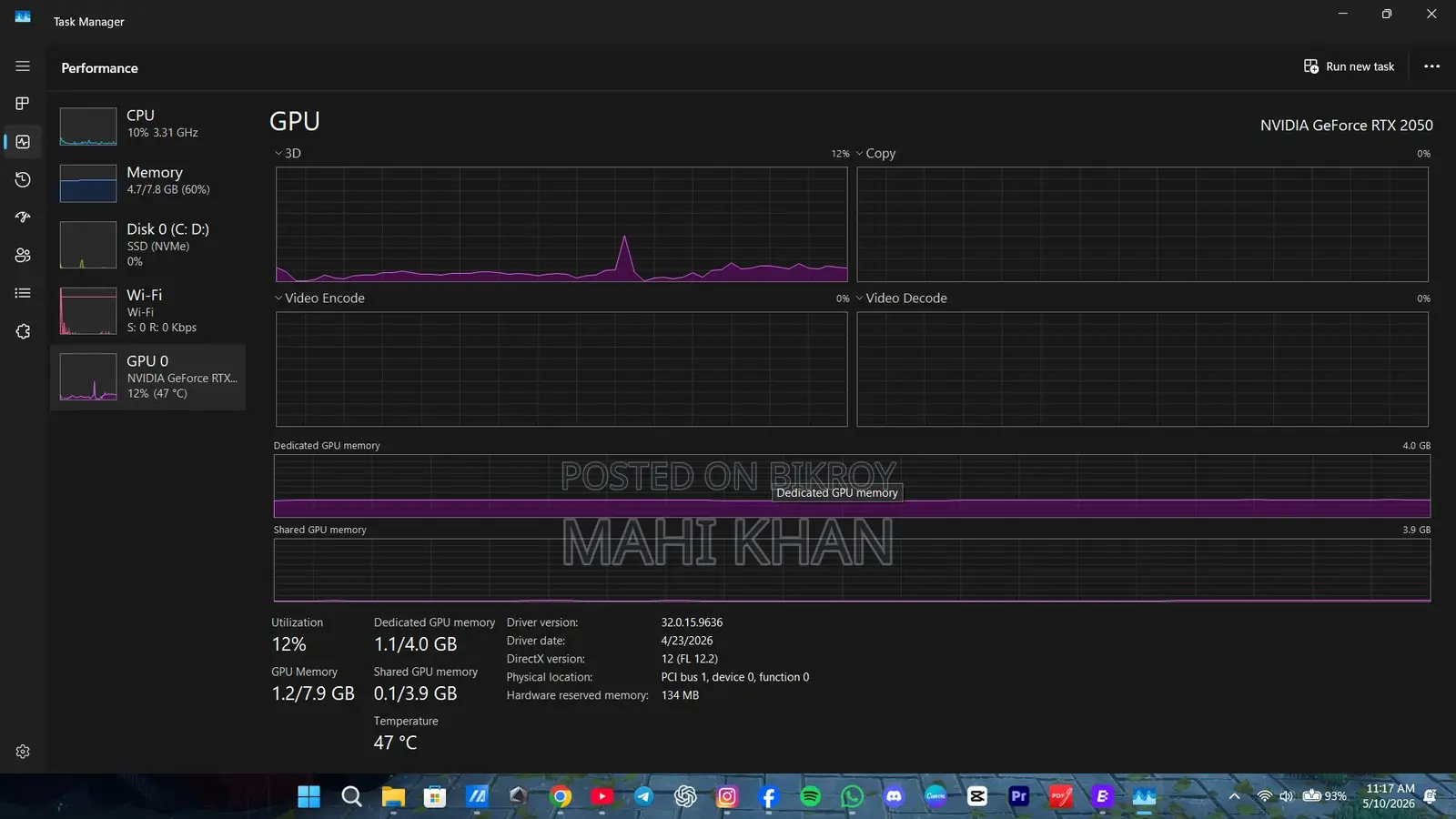The height and width of the screenshot is (819, 1456).
Task: Click the Run new task button
Action: (x=1349, y=66)
